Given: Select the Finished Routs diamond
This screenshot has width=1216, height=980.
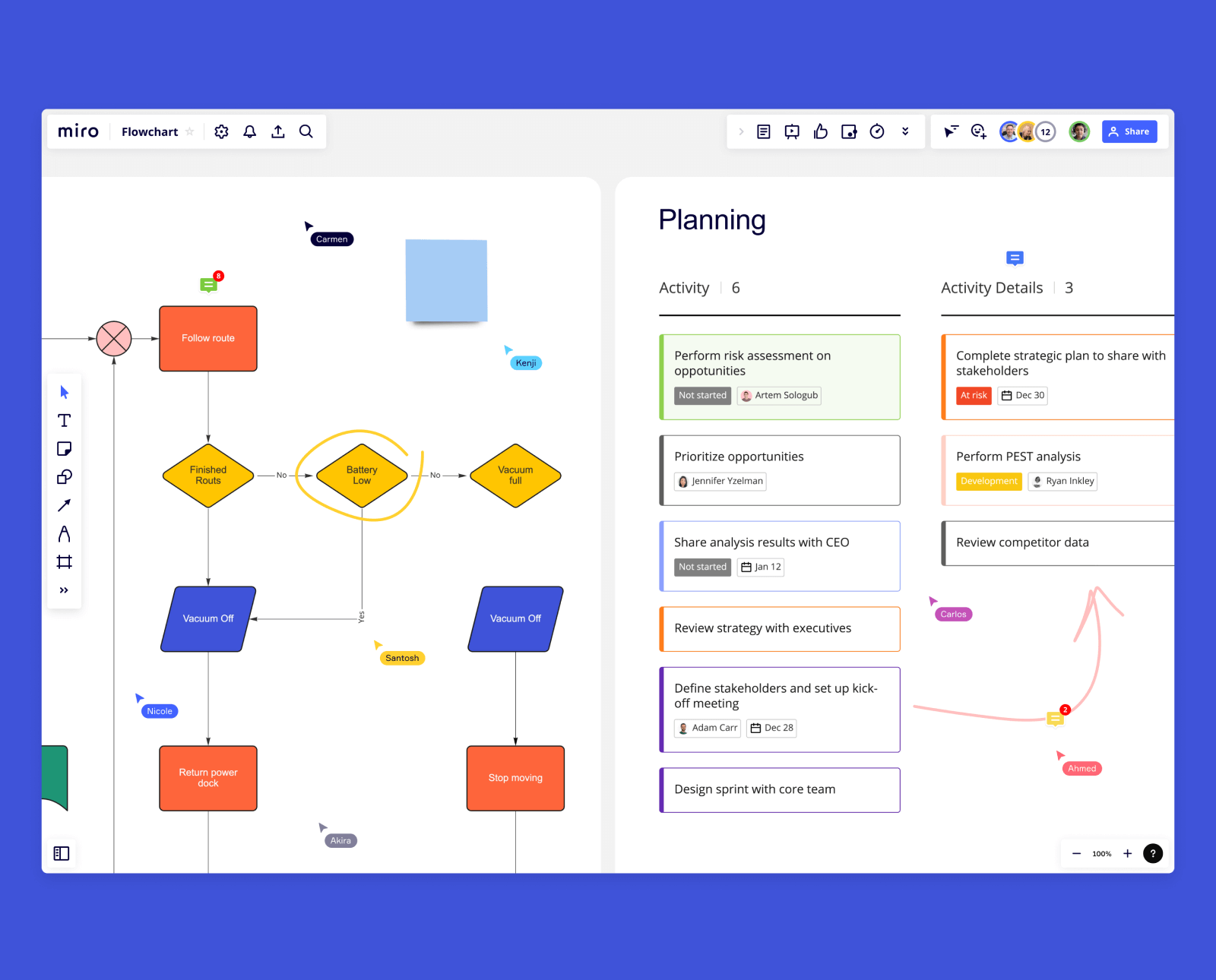Looking at the screenshot, I should [208, 476].
